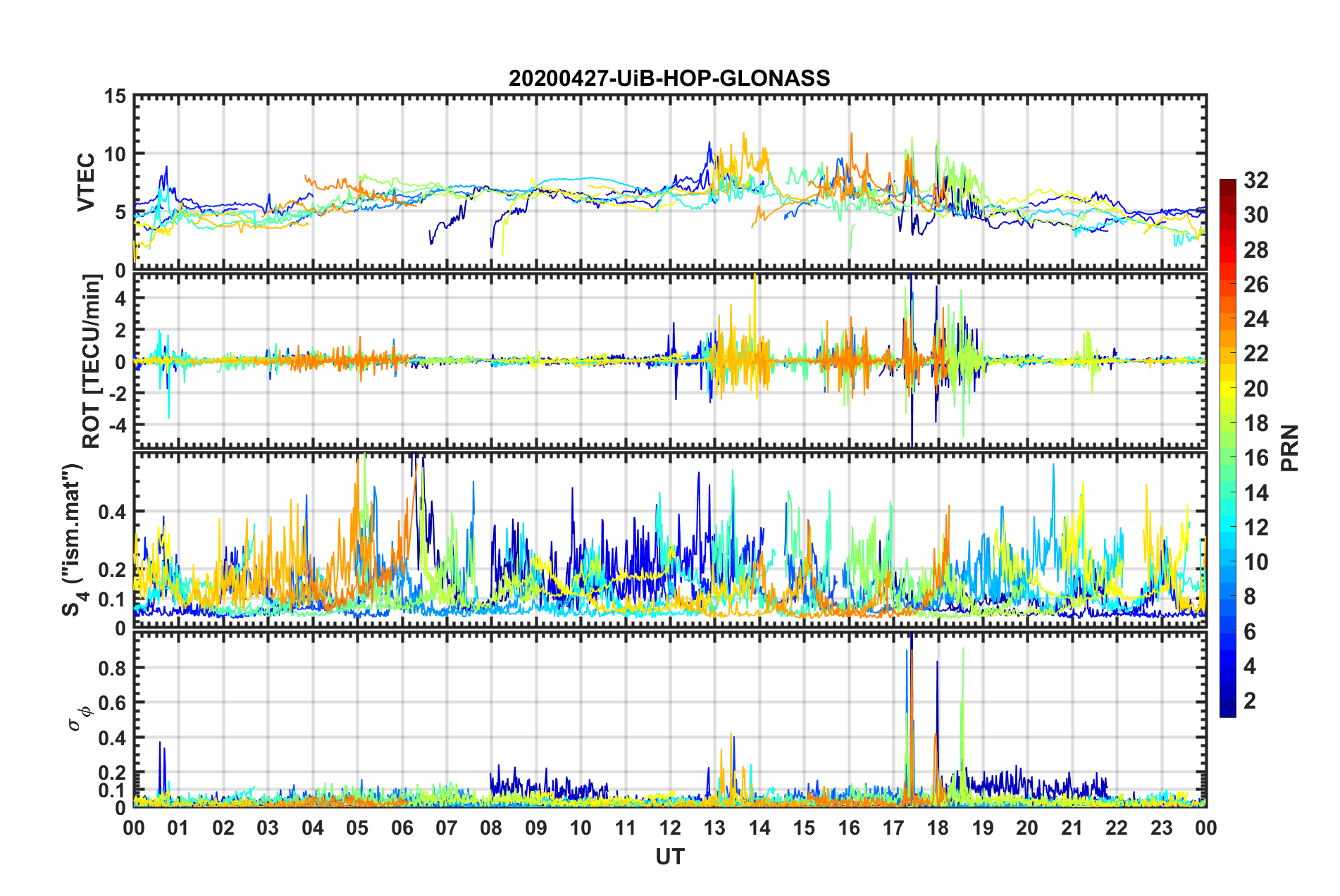Click the 06 hour tick on x-axis
Viewport: 1340px width, 896px height.
pos(402,828)
